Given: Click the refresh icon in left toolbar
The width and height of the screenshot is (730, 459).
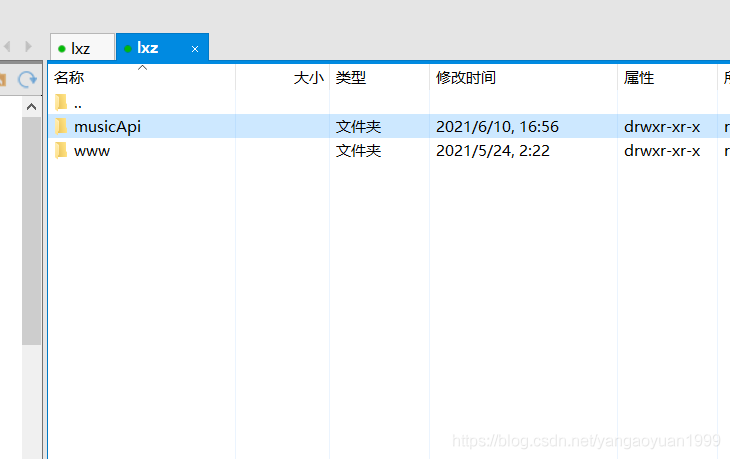Looking at the screenshot, I should tap(27, 80).
